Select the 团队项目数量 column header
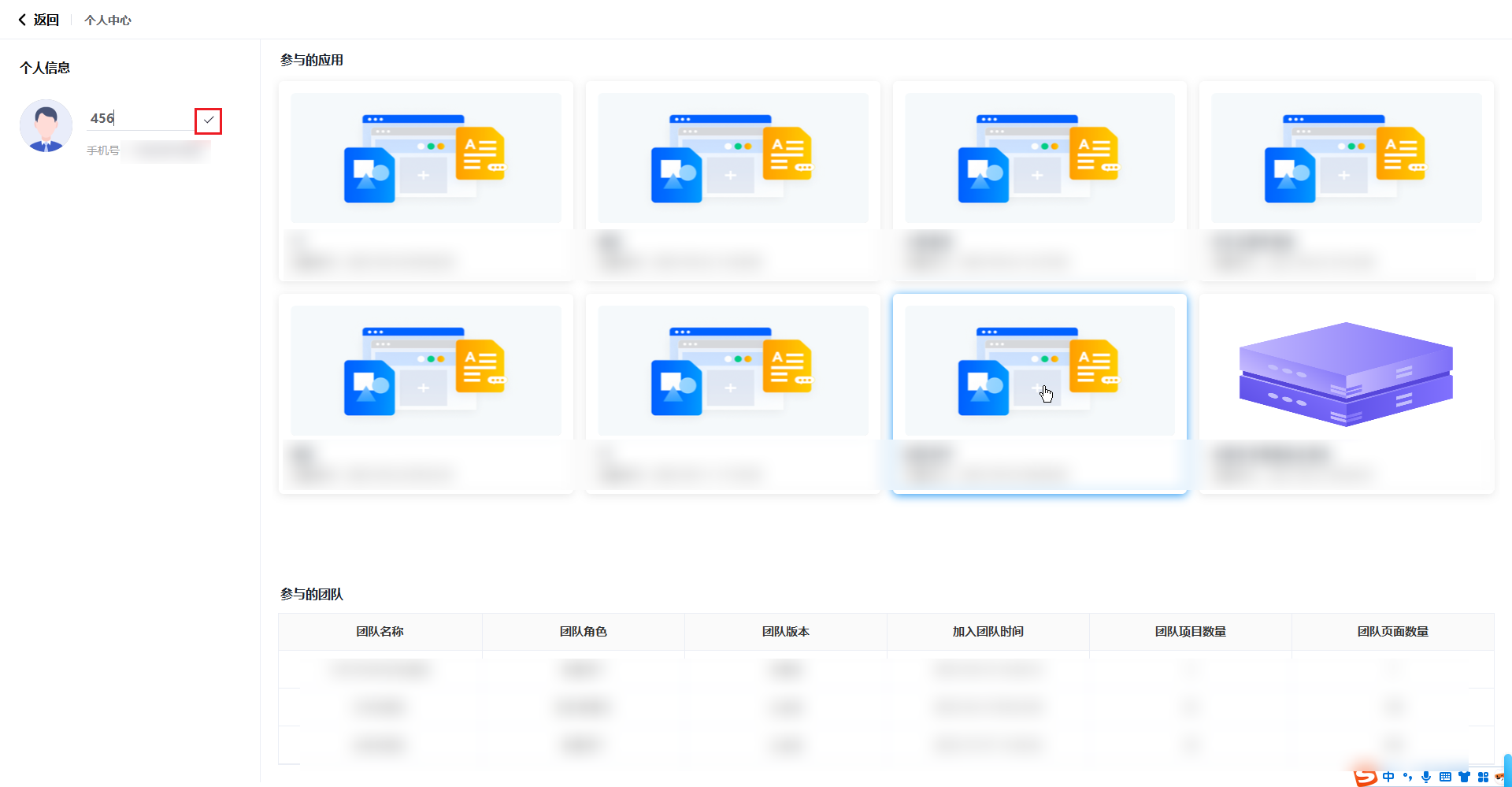Image resolution: width=1512 pixels, height=787 pixels. pyautogui.click(x=1190, y=632)
